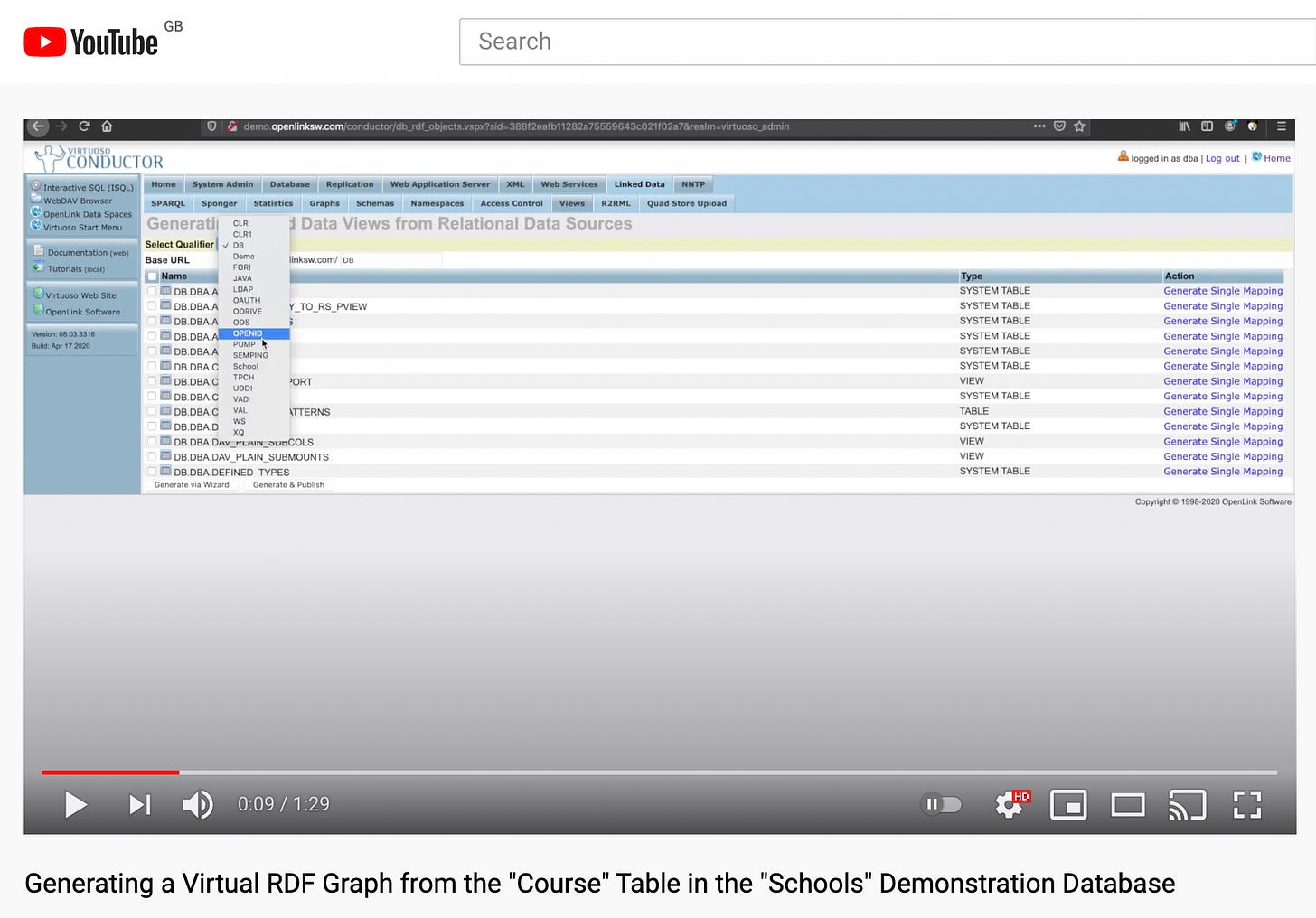Open the Quad Store Upload sub-tab
Viewport: 1316px width, 918px height.
687,203
